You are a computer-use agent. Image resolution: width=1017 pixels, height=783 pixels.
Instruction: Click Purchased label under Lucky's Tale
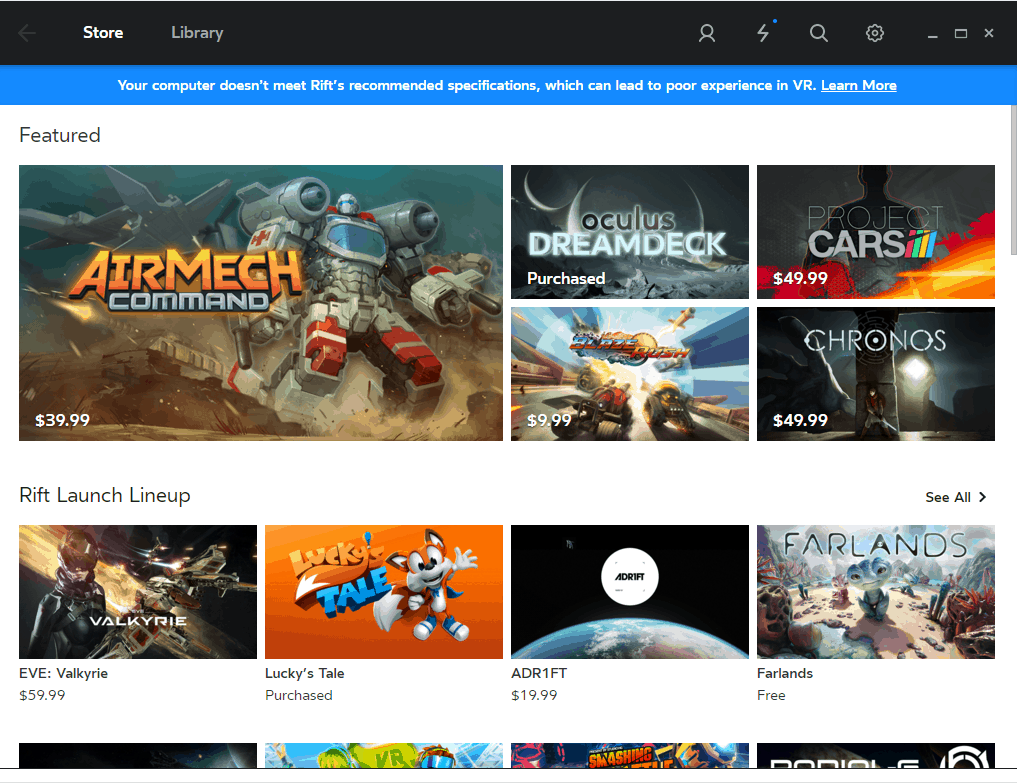tap(299, 695)
